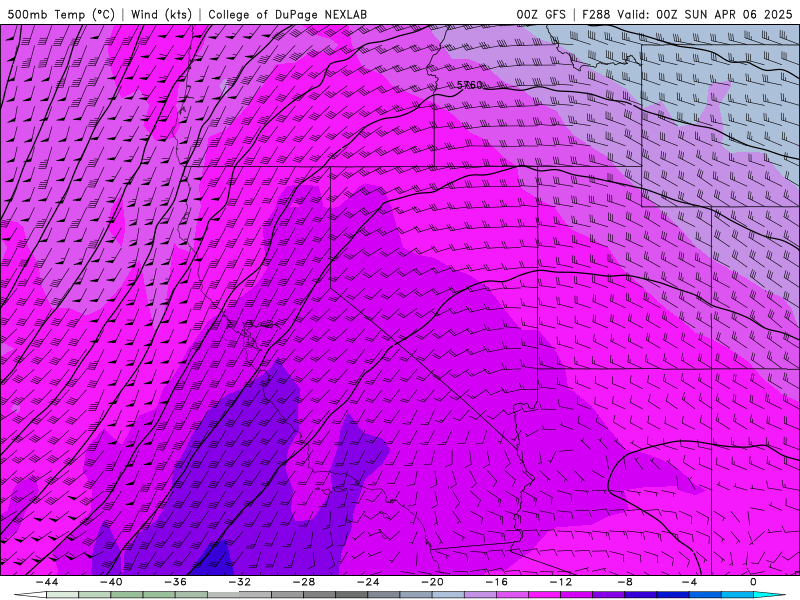
Task: Click the -8 colorbar tick label
Action: point(625,582)
